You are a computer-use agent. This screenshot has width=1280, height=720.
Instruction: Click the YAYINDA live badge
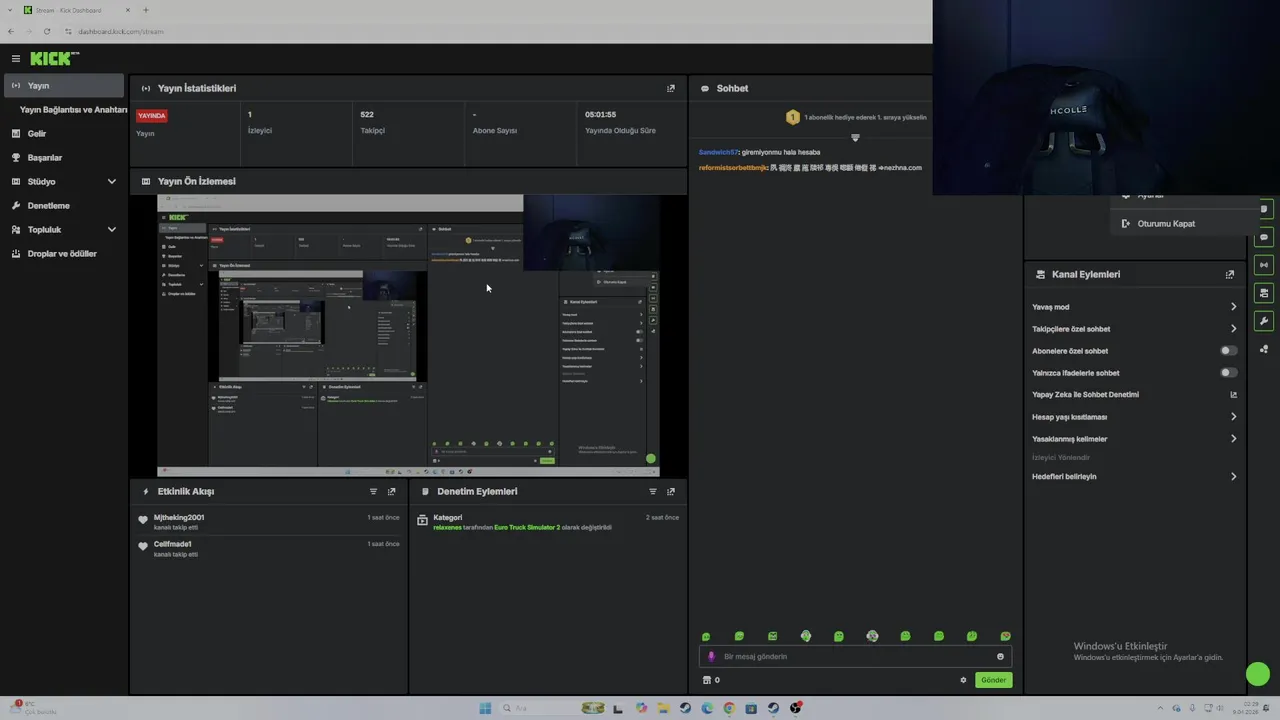[x=152, y=115]
